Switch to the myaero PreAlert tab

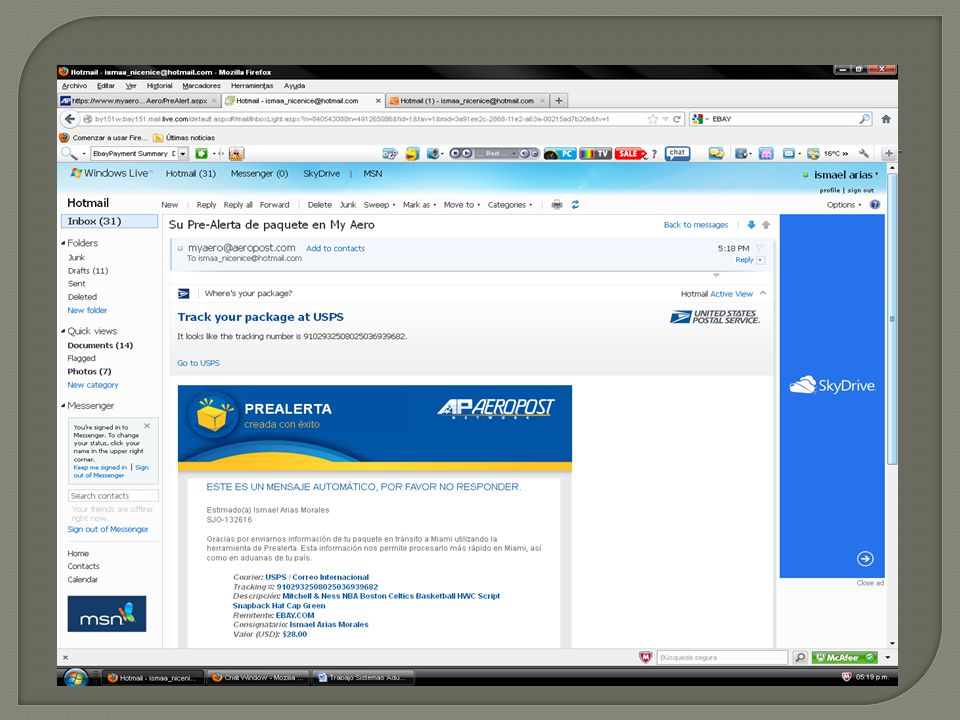pos(140,100)
